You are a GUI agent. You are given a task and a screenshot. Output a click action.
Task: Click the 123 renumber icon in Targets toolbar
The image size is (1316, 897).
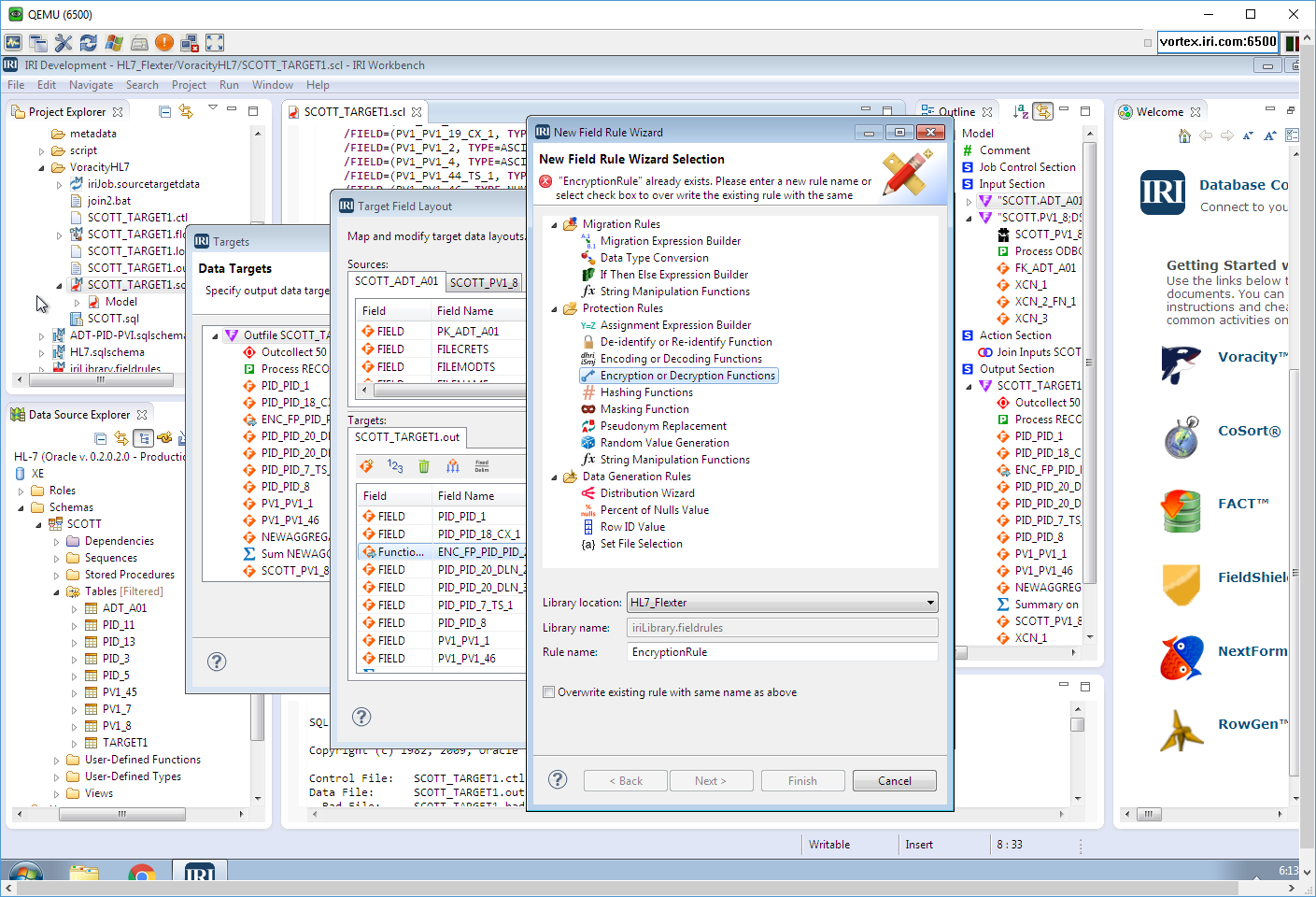click(x=395, y=465)
